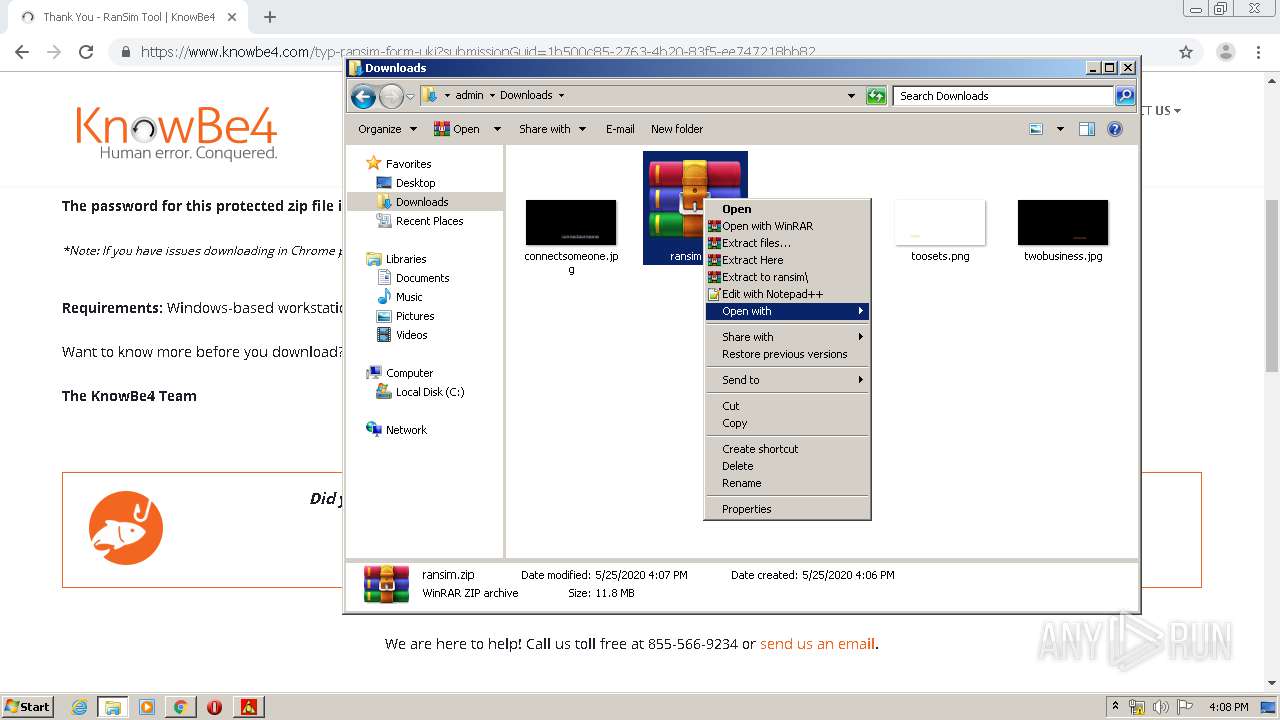The image size is (1280, 720).
Task: Open the Explorer help icon
Action: pyautogui.click(x=1115, y=129)
